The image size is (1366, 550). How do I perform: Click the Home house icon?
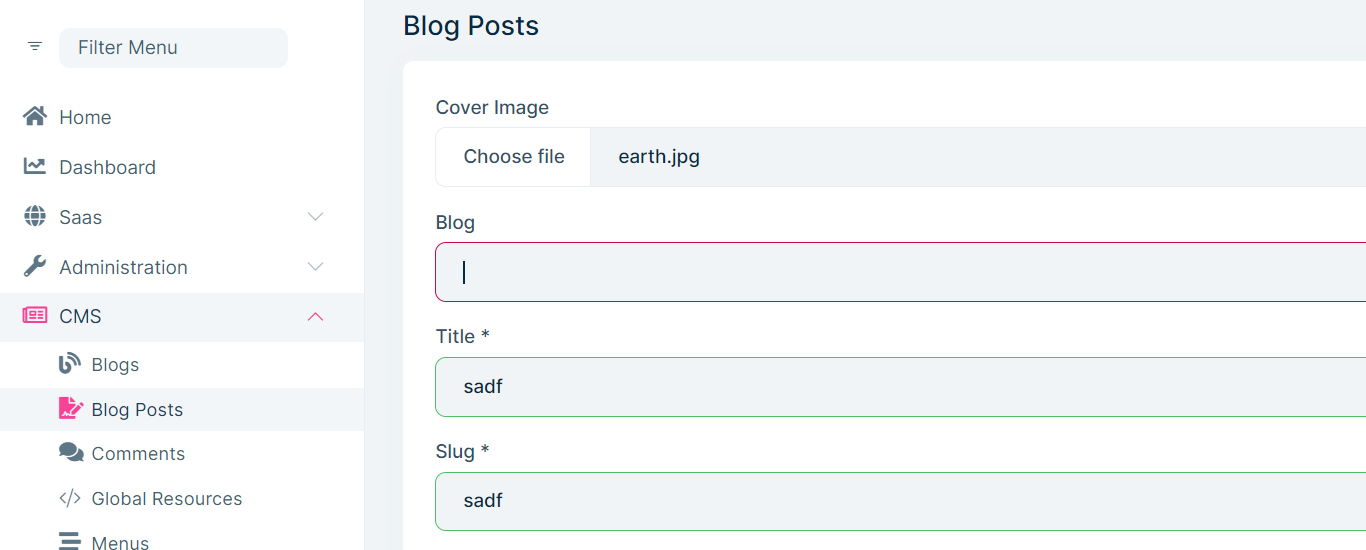tap(35, 117)
